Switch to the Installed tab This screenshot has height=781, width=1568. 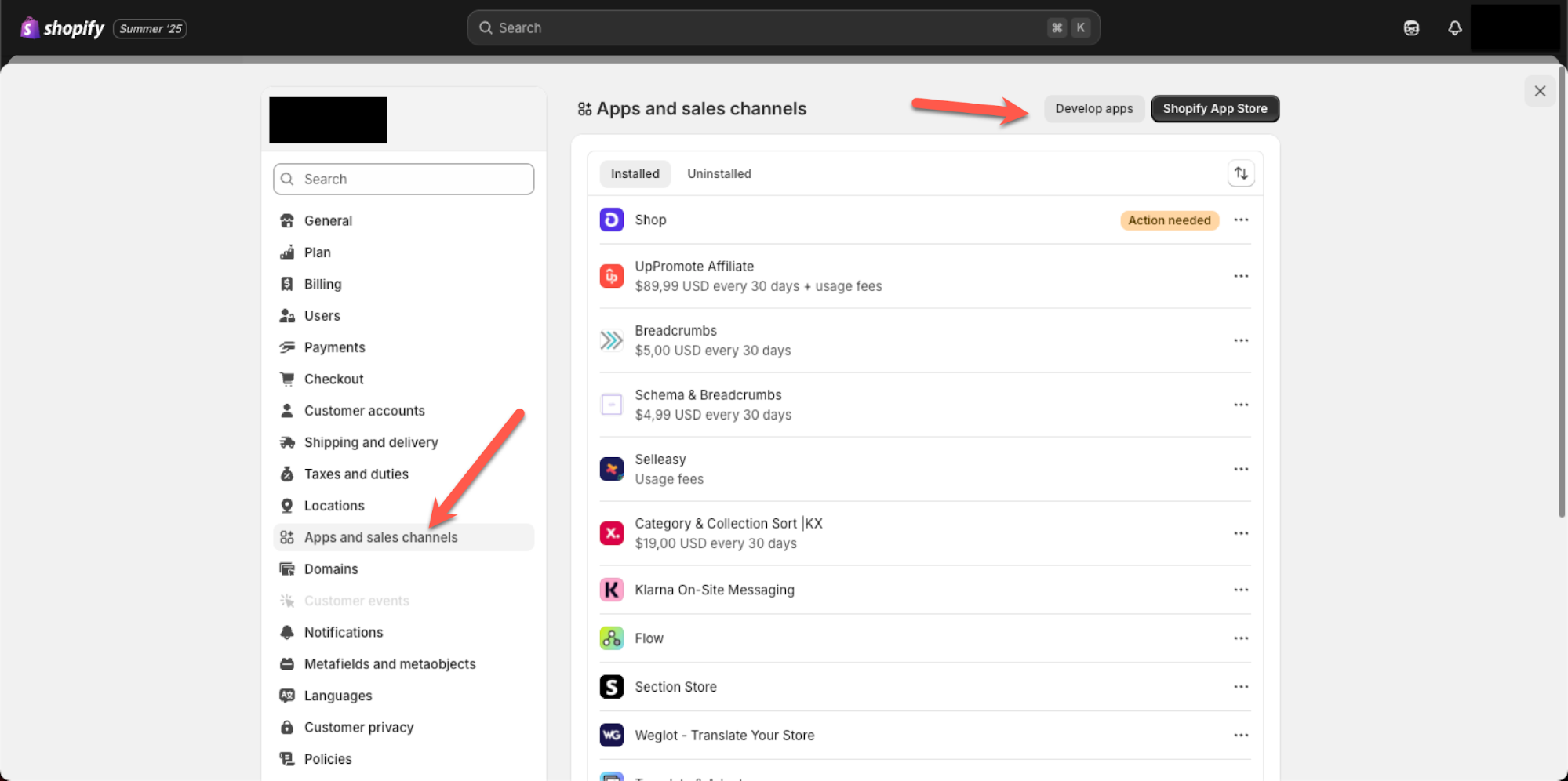tap(635, 173)
